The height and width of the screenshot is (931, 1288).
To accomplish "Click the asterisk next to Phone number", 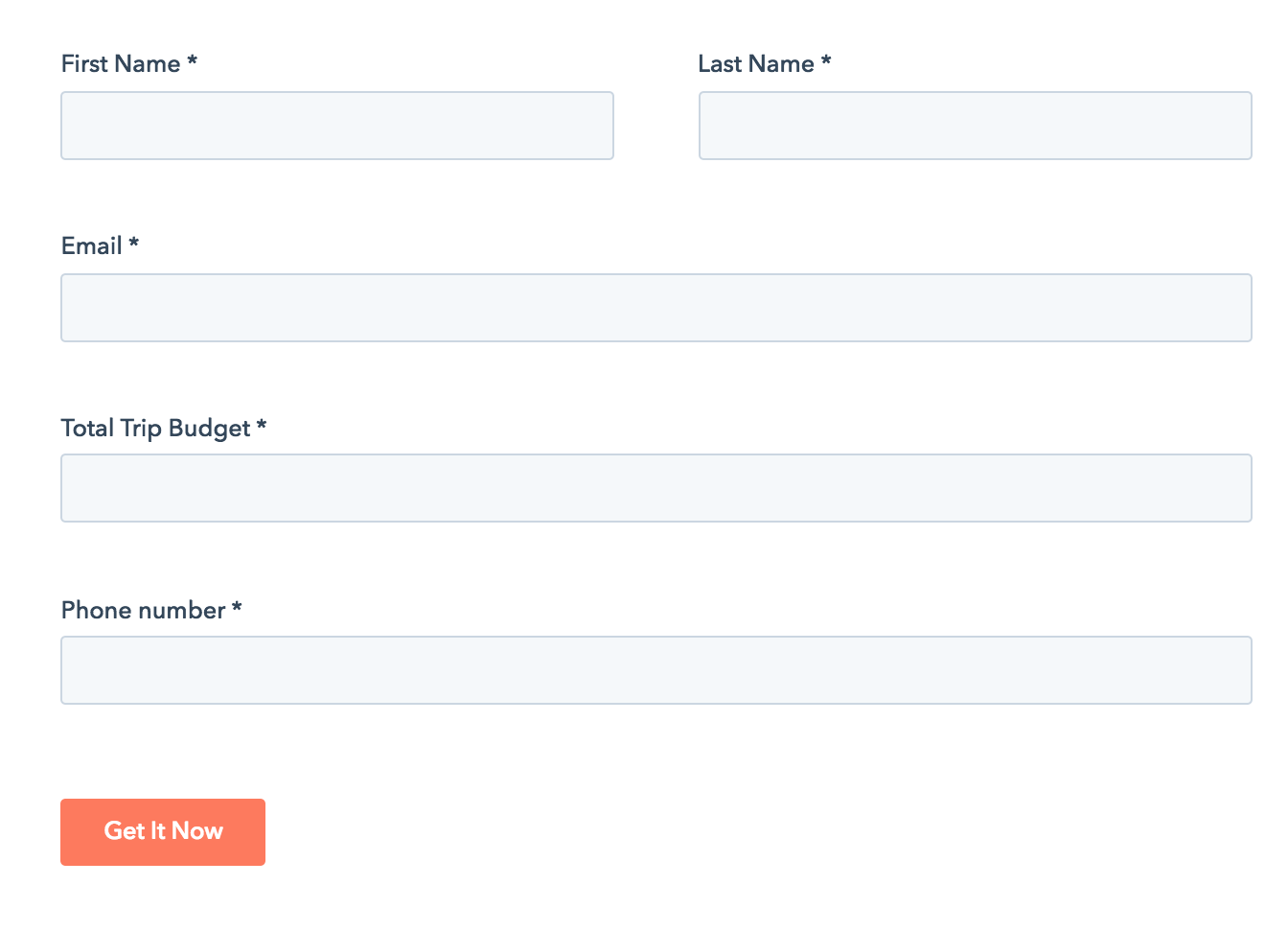I will [238, 610].
